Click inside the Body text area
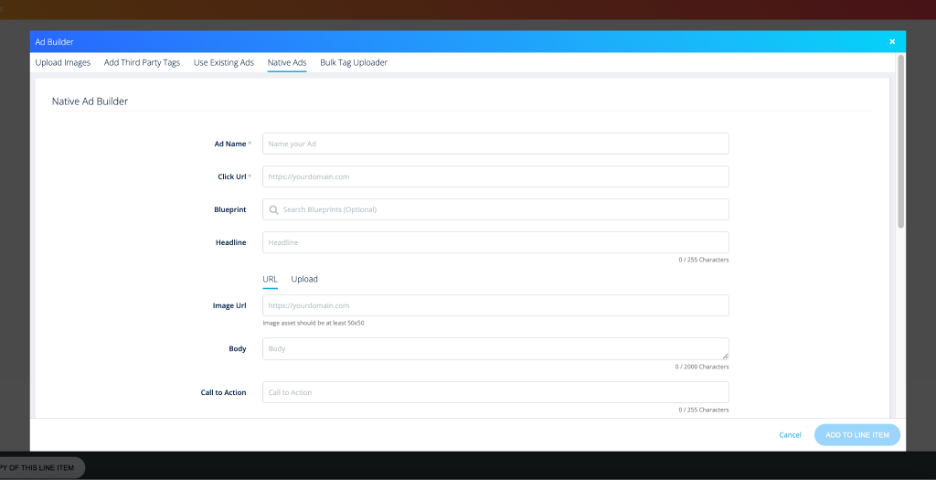The height and width of the screenshot is (480, 936). [x=495, y=349]
